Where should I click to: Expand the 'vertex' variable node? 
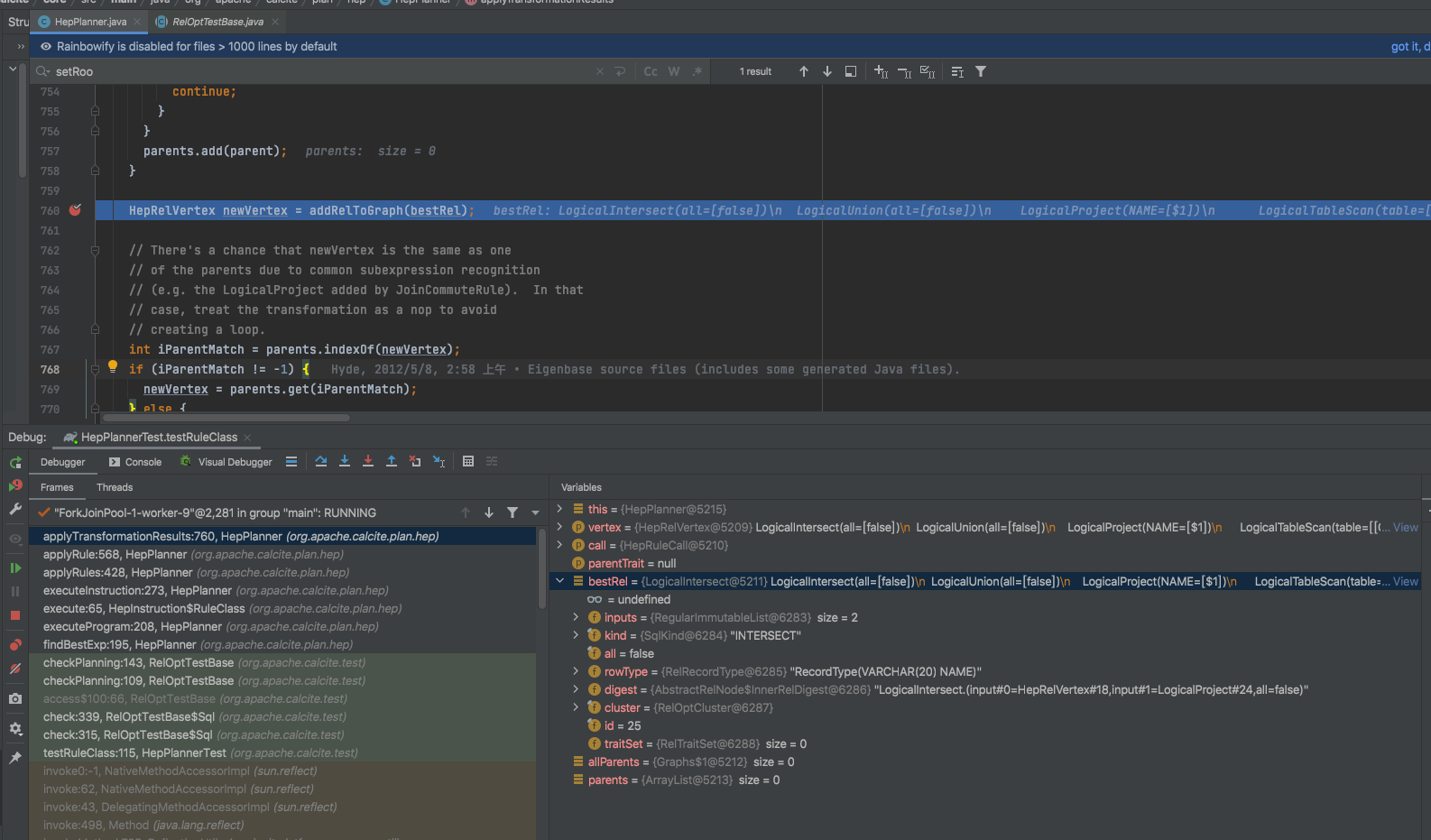click(560, 527)
